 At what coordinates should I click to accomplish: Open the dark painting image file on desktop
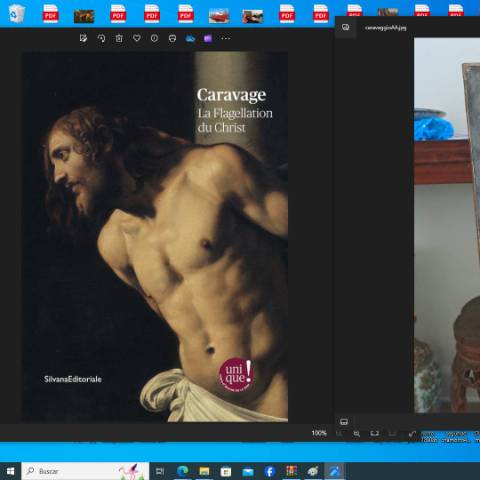click(x=84, y=16)
